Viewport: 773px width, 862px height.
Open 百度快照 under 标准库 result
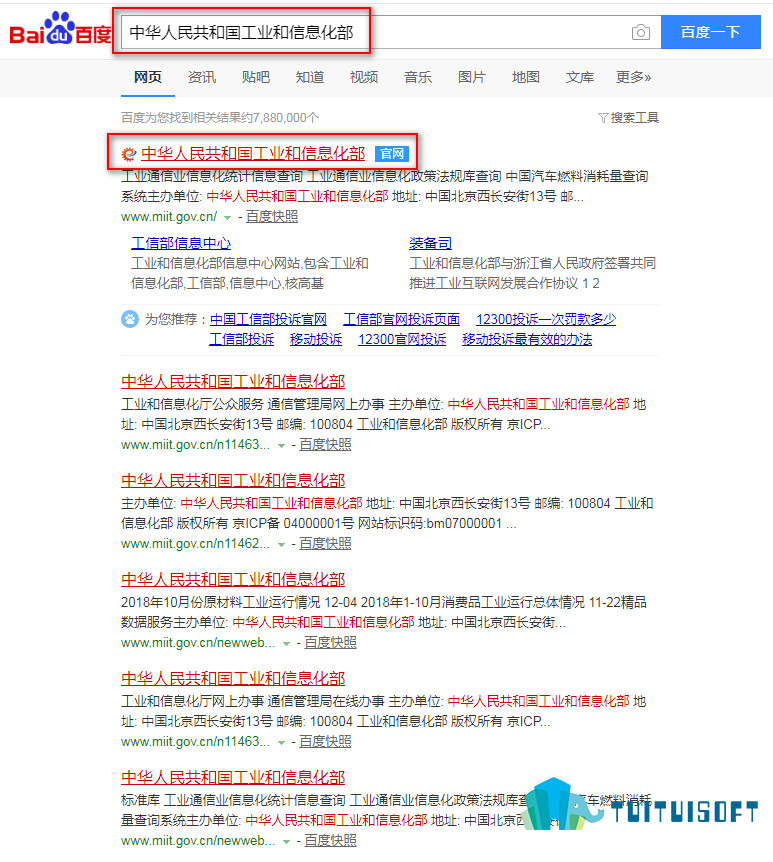click(330, 841)
